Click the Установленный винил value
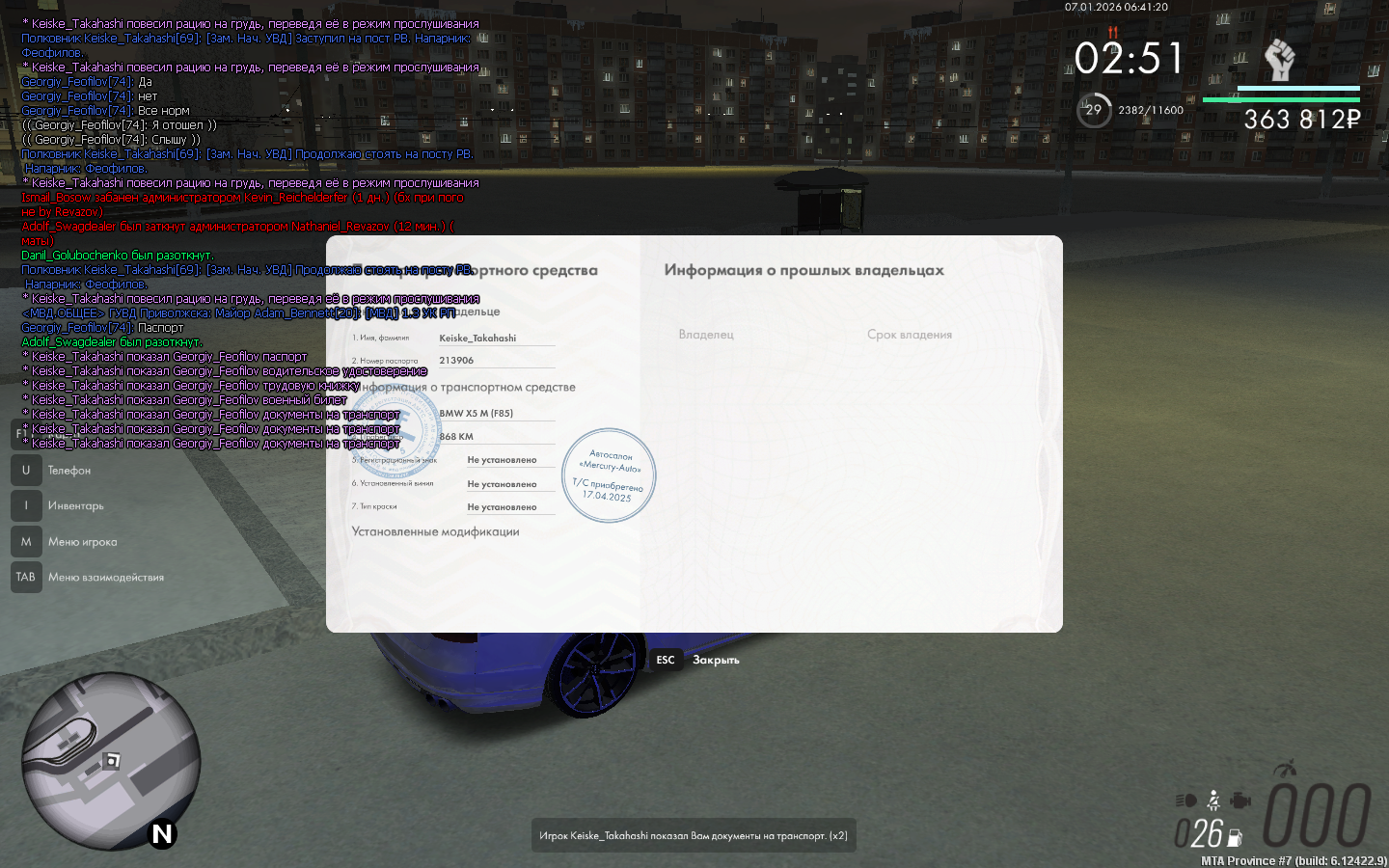Screen dimensions: 1389x868 (x=502, y=484)
